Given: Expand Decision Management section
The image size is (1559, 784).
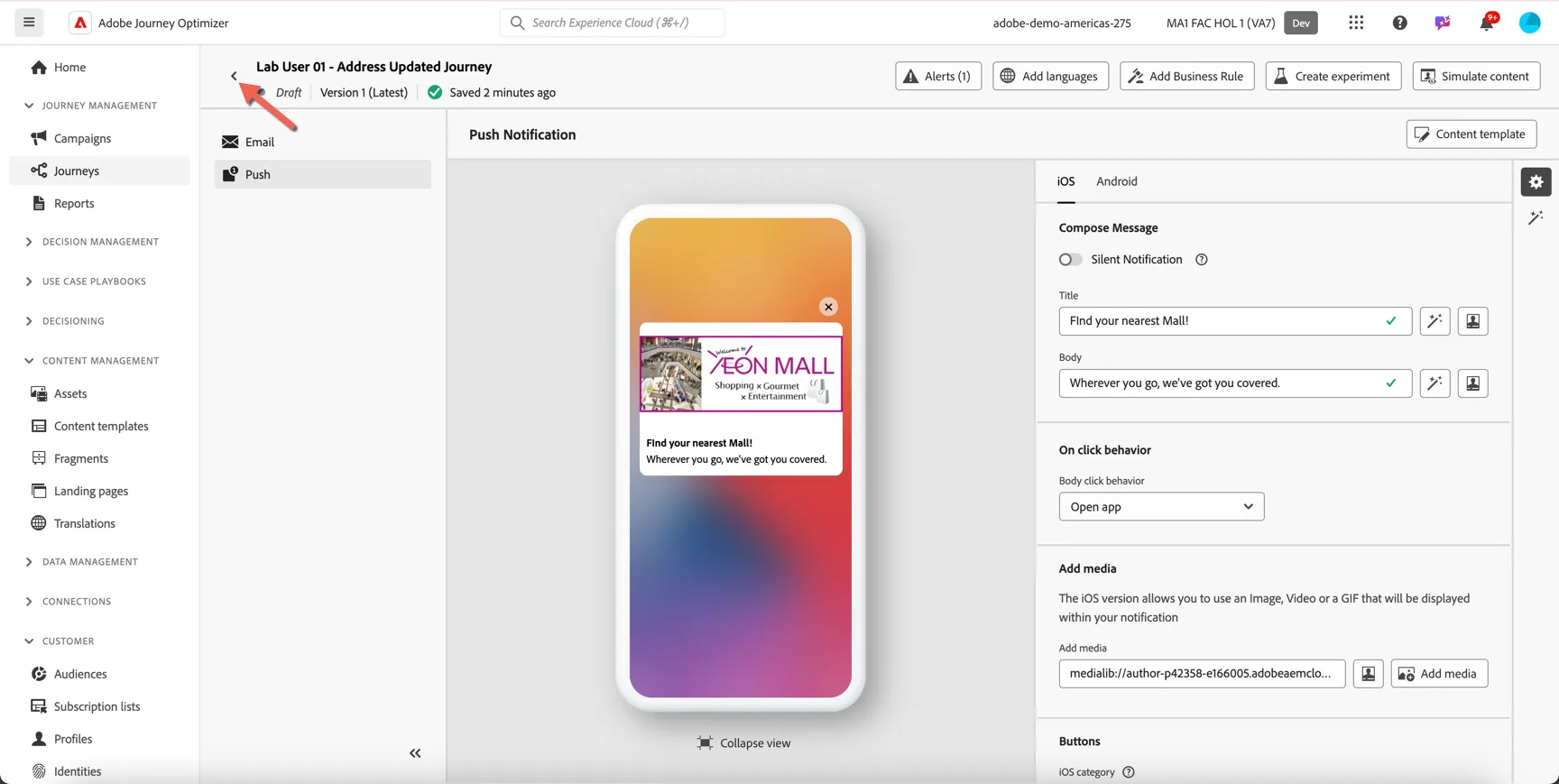Looking at the screenshot, I should [29, 242].
